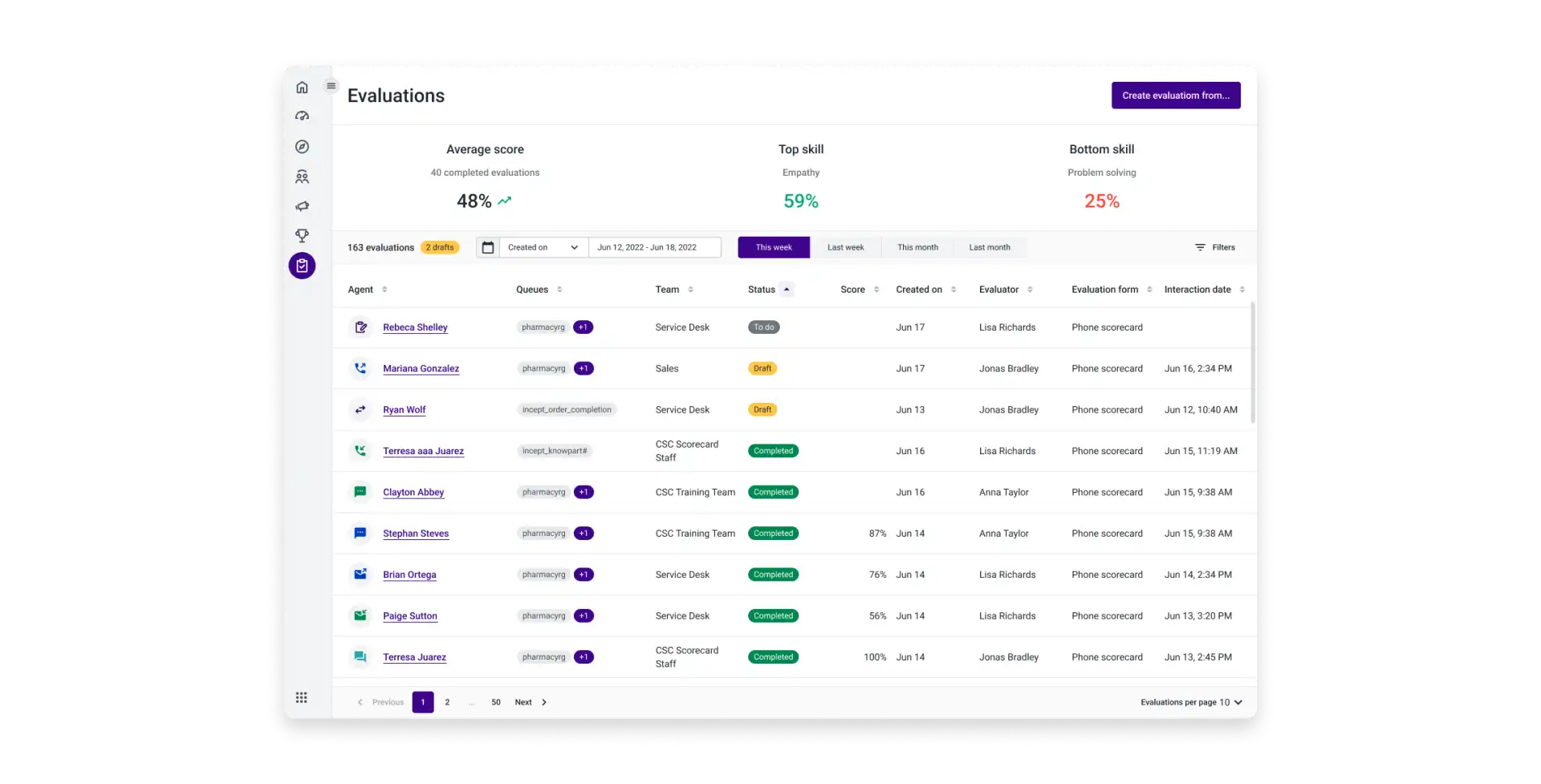The image size is (1541, 784).
Task: Open the megaphone announcements sidebar icon
Action: click(x=302, y=206)
